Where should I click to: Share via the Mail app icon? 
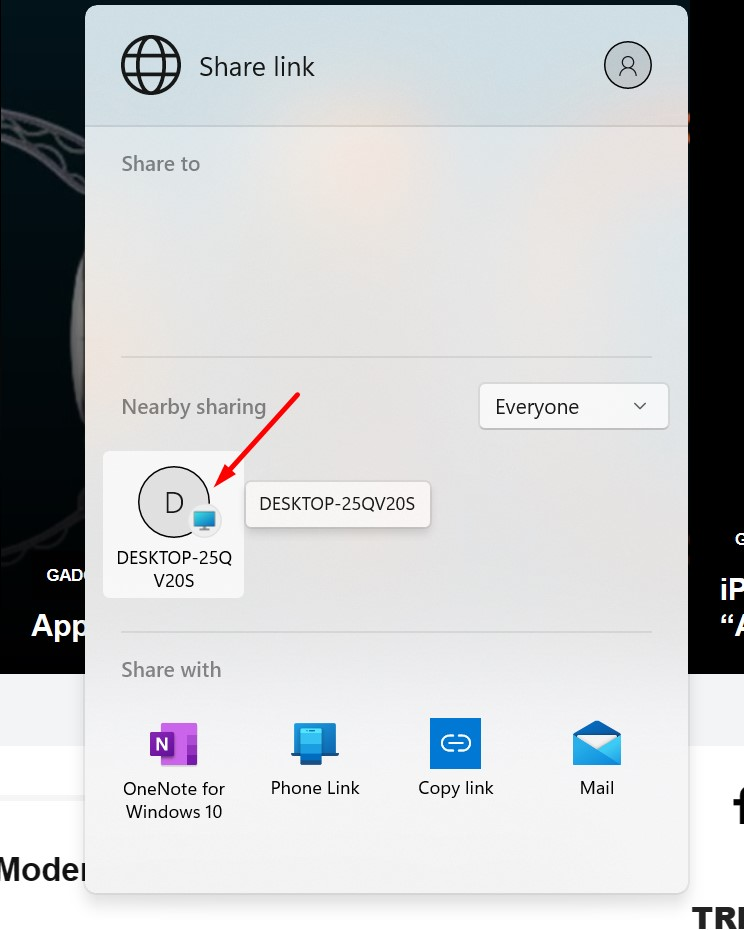pos(597,745)
